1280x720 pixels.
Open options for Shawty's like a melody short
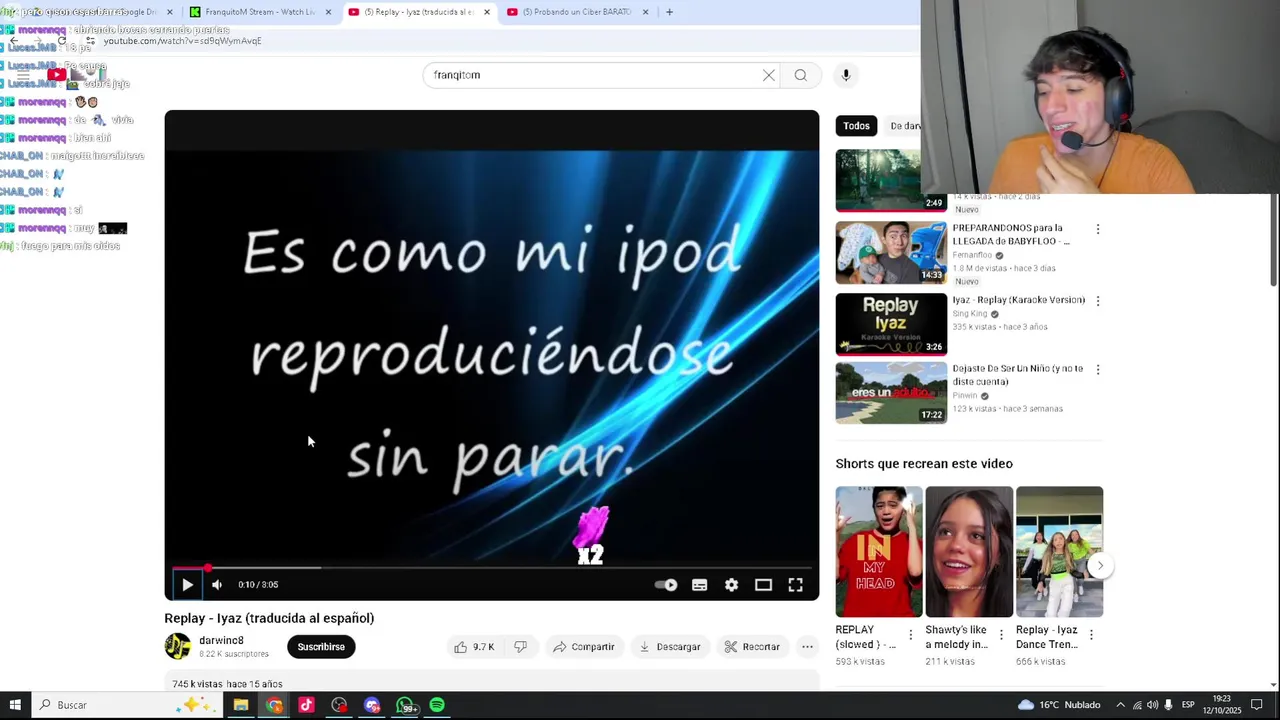(1001, 635)
